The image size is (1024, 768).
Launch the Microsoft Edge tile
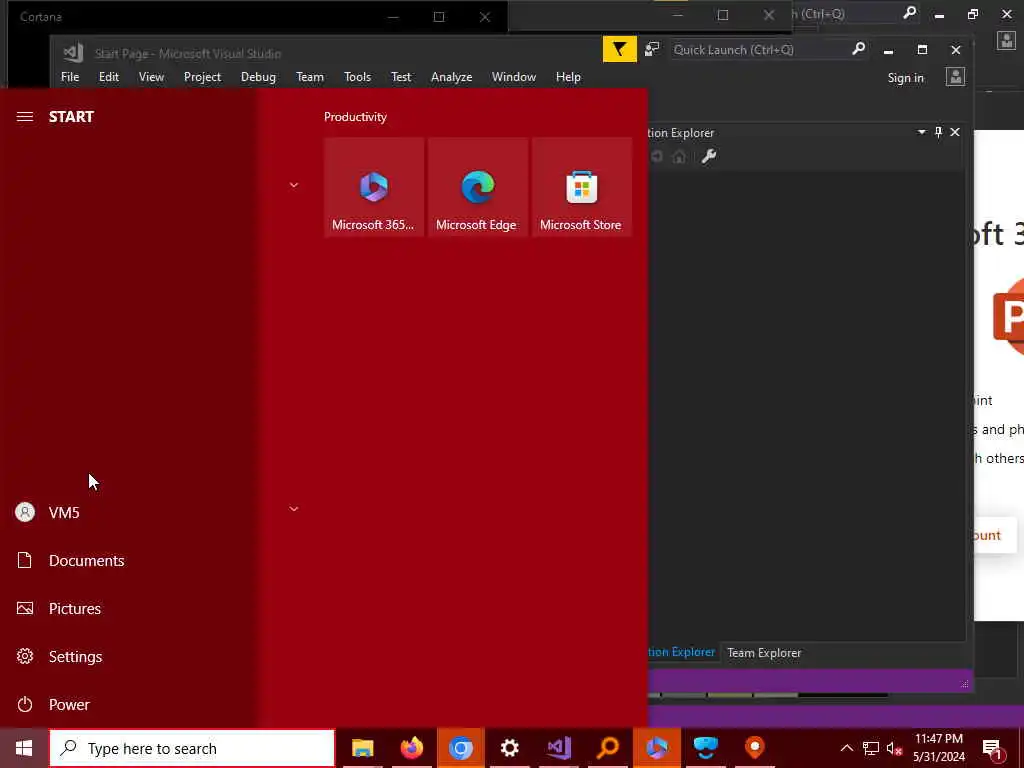[x=477, y=187]
